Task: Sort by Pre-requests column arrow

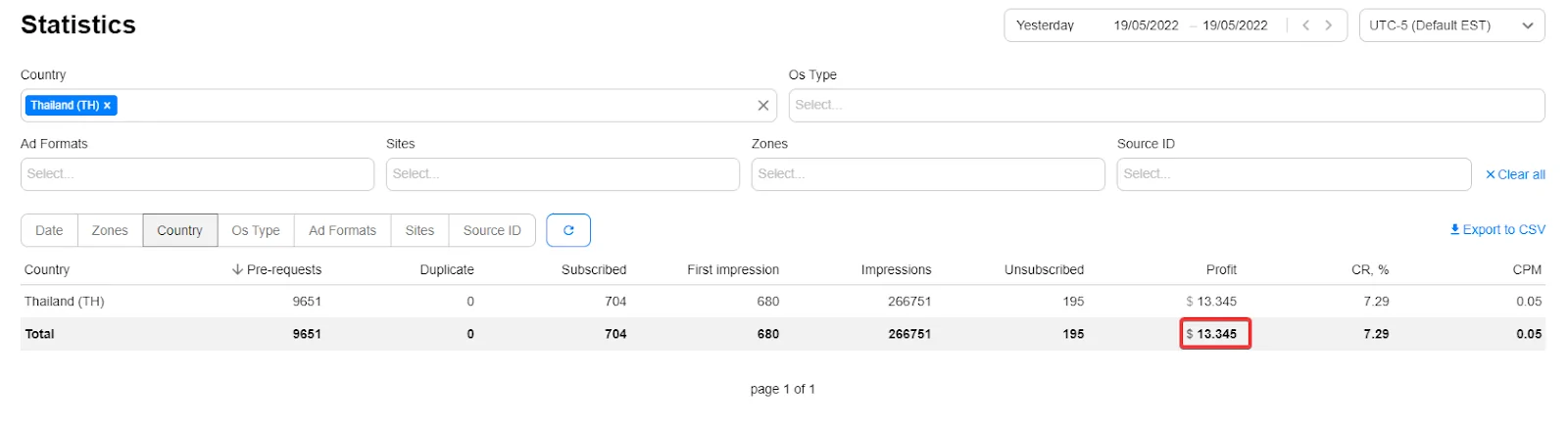Action: [237, 269]
